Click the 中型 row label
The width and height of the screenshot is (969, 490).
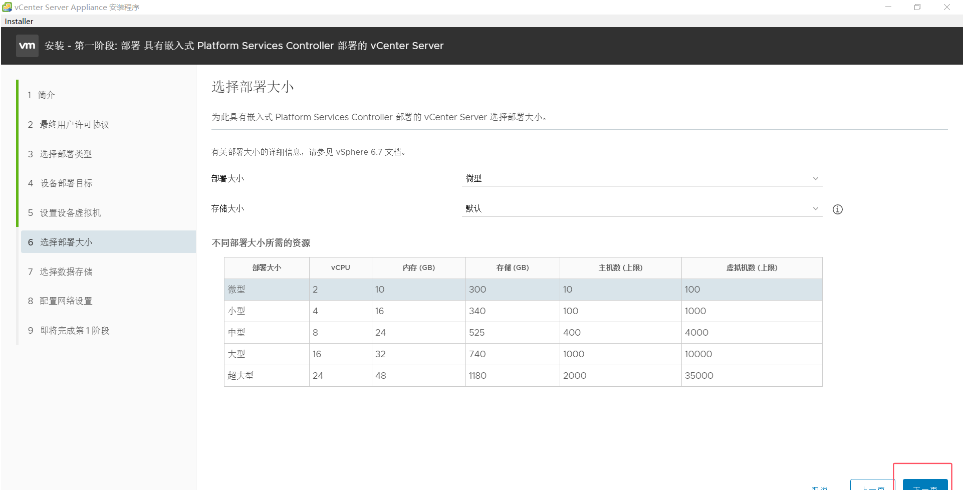tap(237, 332)
